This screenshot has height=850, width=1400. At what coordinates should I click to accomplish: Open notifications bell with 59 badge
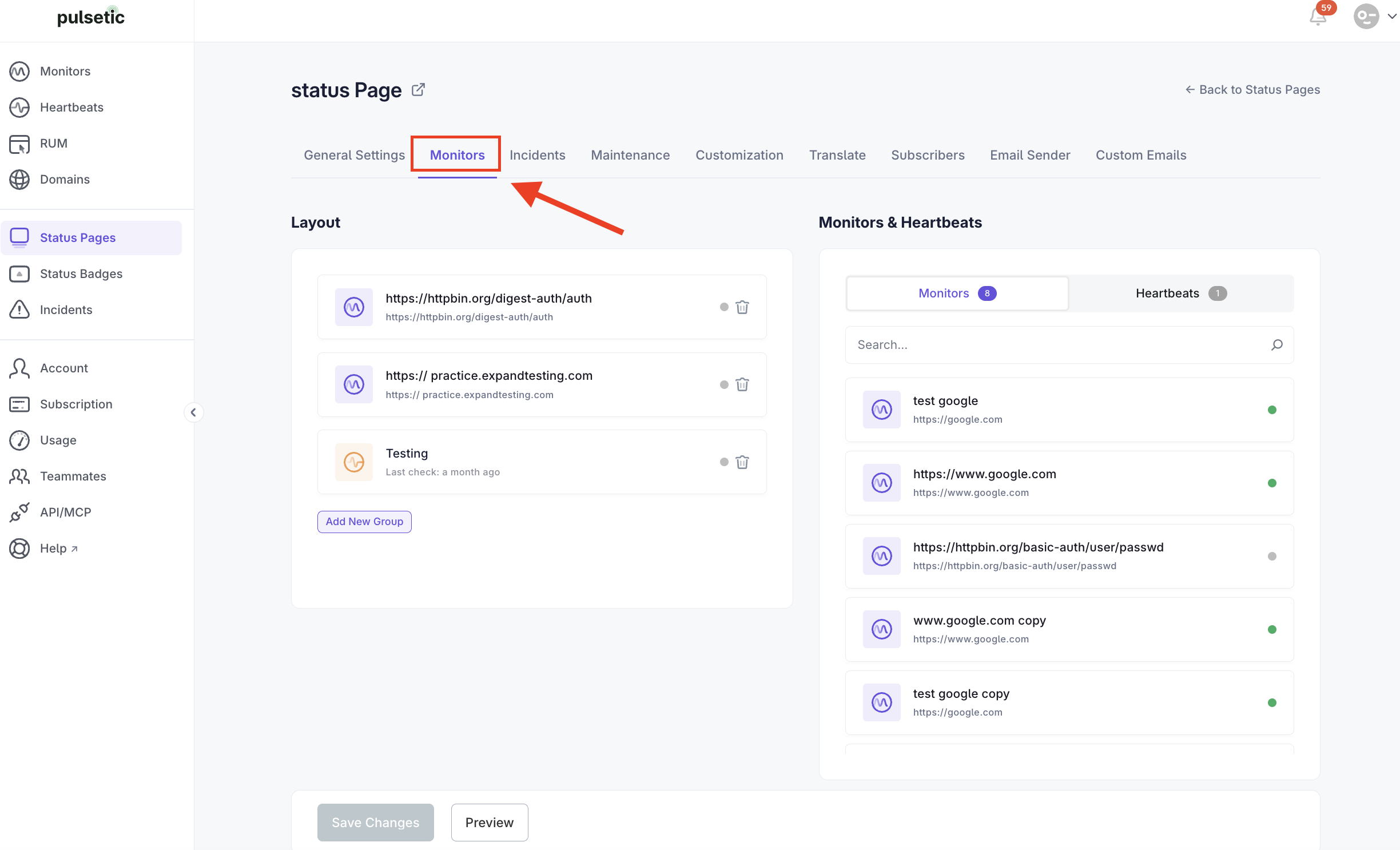click(x=1318, y=17)
